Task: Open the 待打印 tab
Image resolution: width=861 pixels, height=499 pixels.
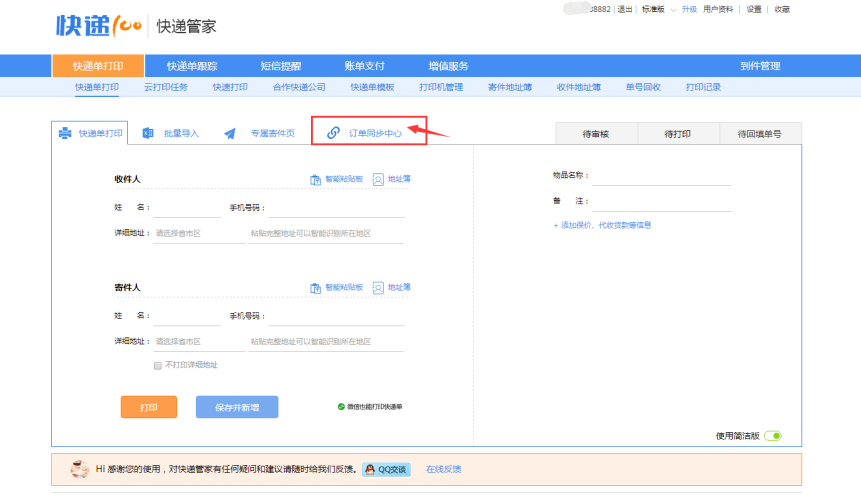Action: (x=678, y=133)
